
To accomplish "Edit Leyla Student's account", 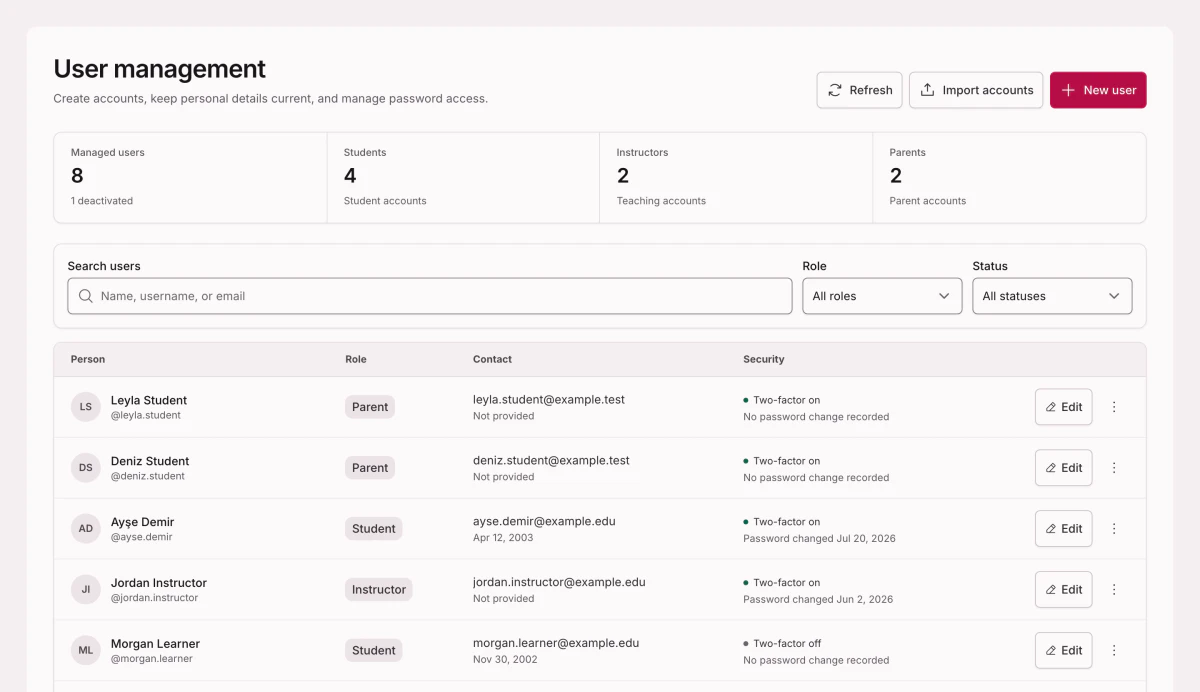I will pos(1063,407).
